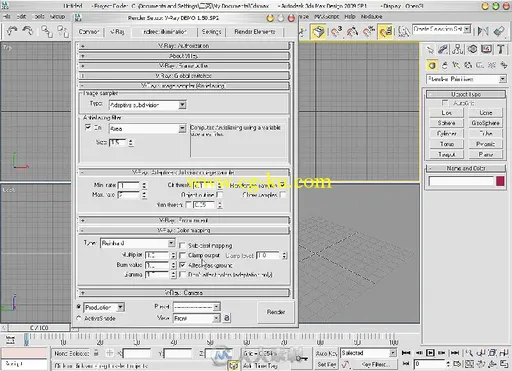The image size is (512, 371).
Task: Select the Lights category icon
Action: pyautogui.click(x=456, y=65)
